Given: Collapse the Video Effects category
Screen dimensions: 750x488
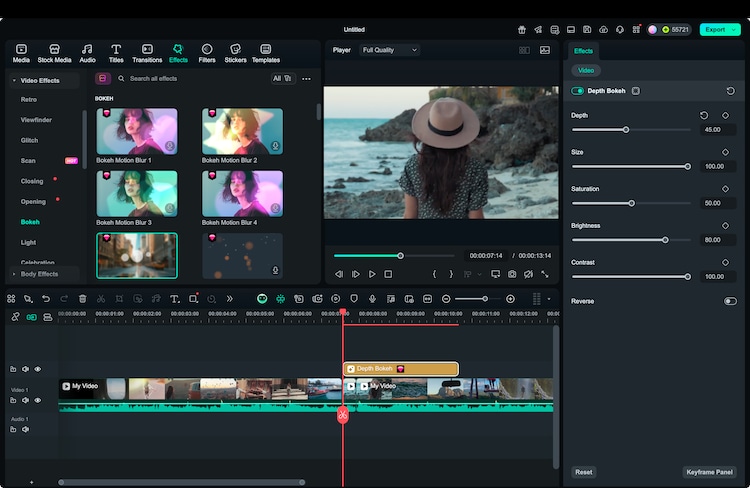Looking at the screenshot, I should [x=14, y=80].
